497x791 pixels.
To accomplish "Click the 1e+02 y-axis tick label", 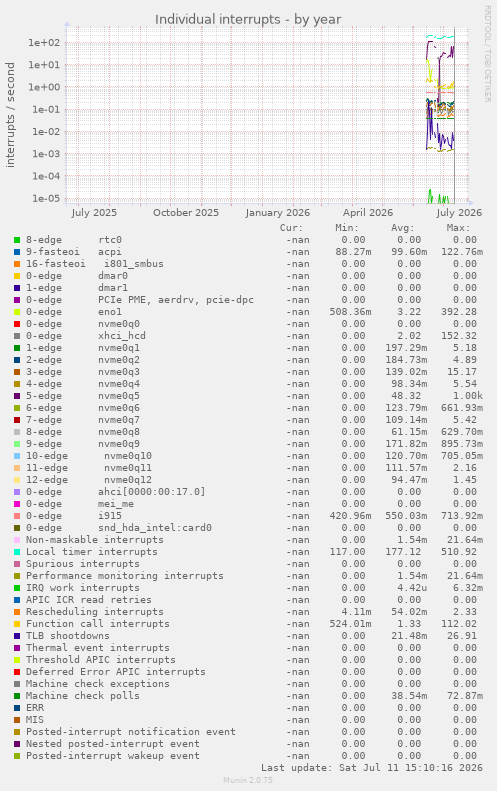I will tap(44, 42).
